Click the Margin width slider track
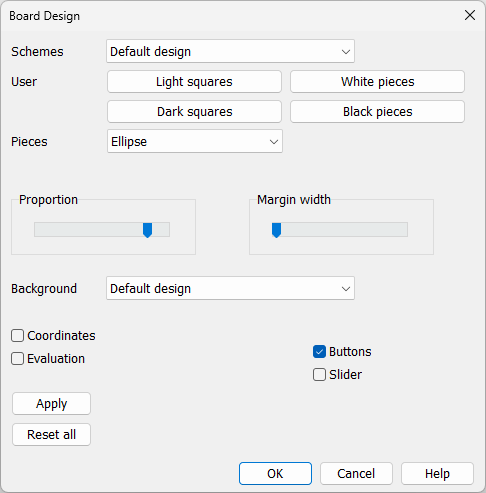This screenshot has height=493, width=486. (x=340, y=230)
